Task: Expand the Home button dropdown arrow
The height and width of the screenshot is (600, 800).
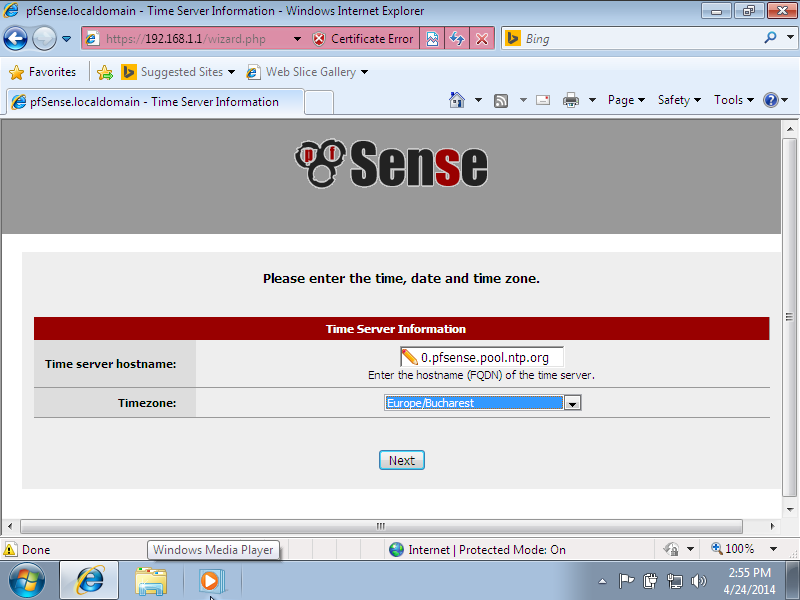Action: [x=478, y=100]
